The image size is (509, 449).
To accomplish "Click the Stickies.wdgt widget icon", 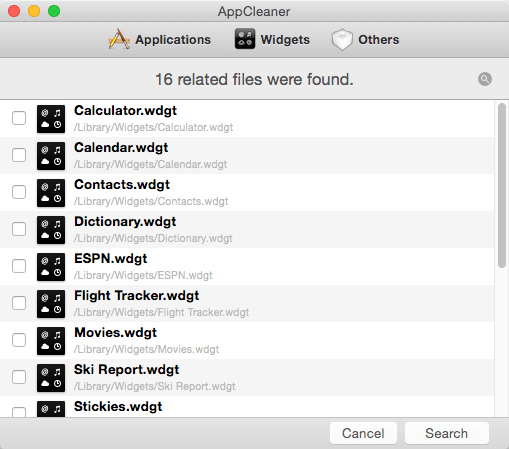I will (x=51, y=409).
